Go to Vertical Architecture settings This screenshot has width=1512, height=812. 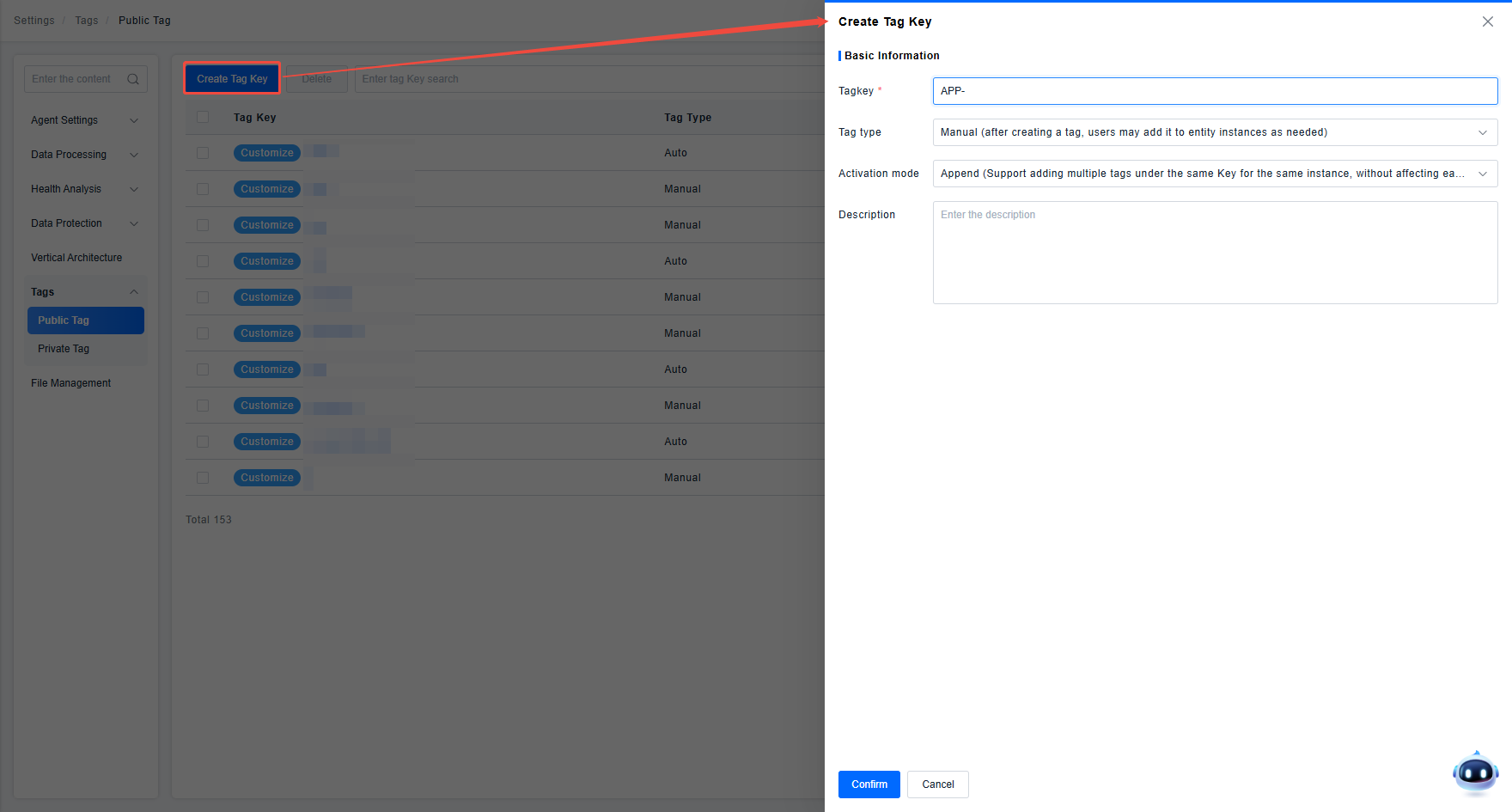76,258
